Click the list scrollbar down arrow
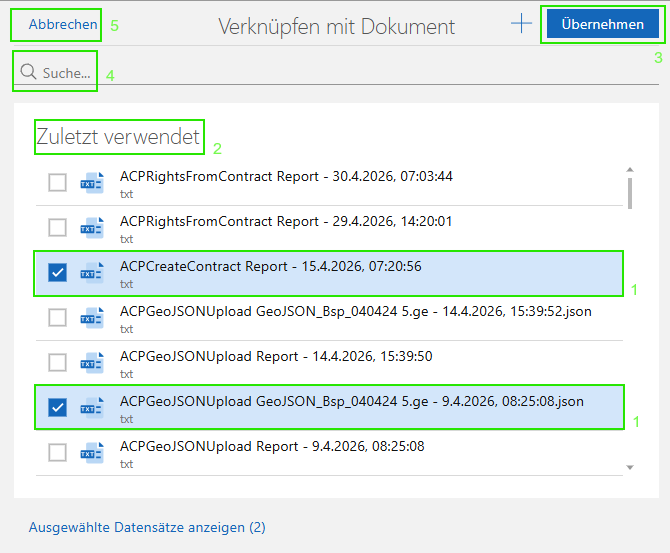This screenshot has width=670, height=553. coord(630,468)
